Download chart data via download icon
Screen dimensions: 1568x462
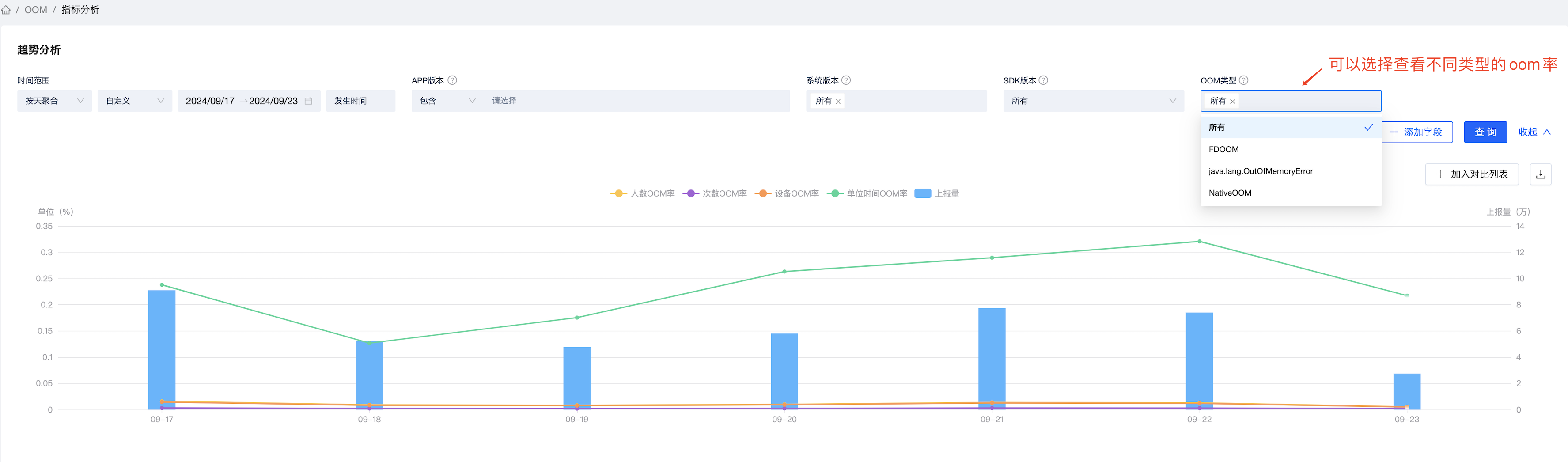pyautogui.click(x=1541, y=175)
